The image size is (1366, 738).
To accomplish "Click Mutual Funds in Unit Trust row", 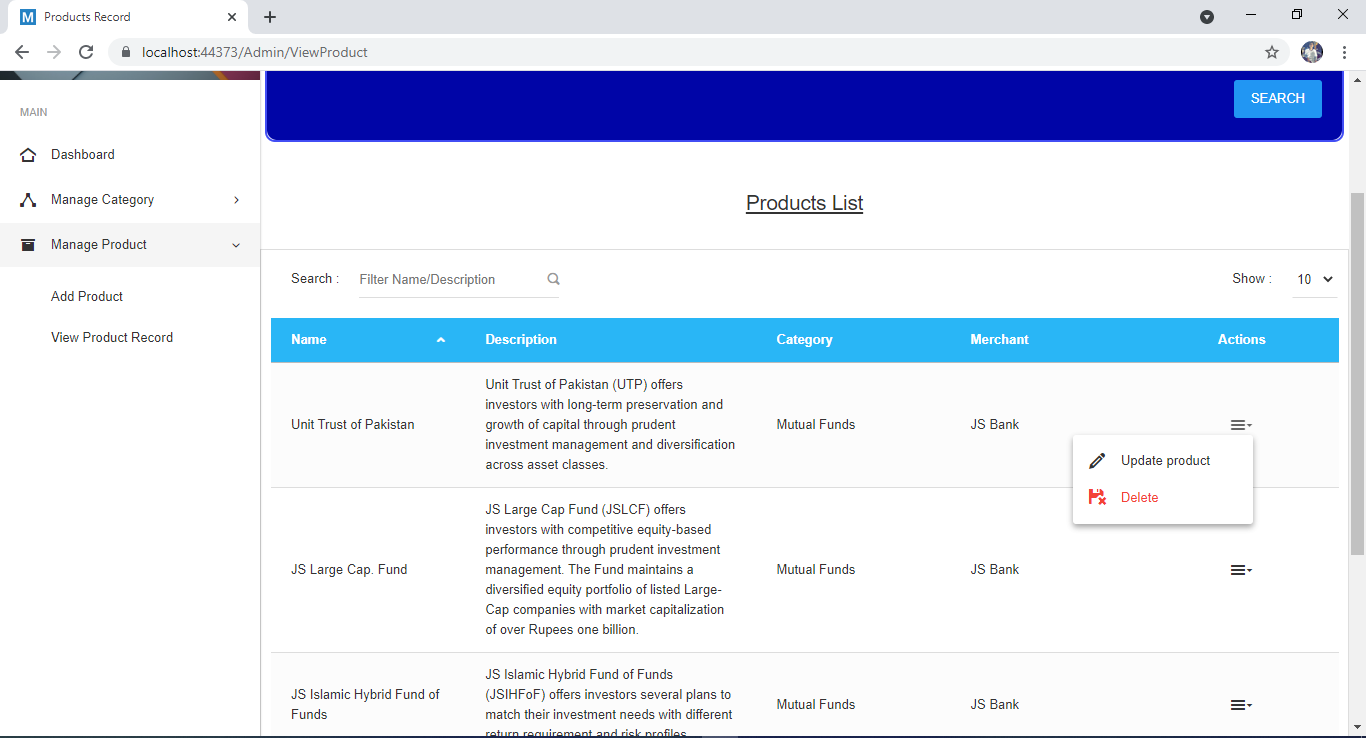I will click(x=816, y=425).
